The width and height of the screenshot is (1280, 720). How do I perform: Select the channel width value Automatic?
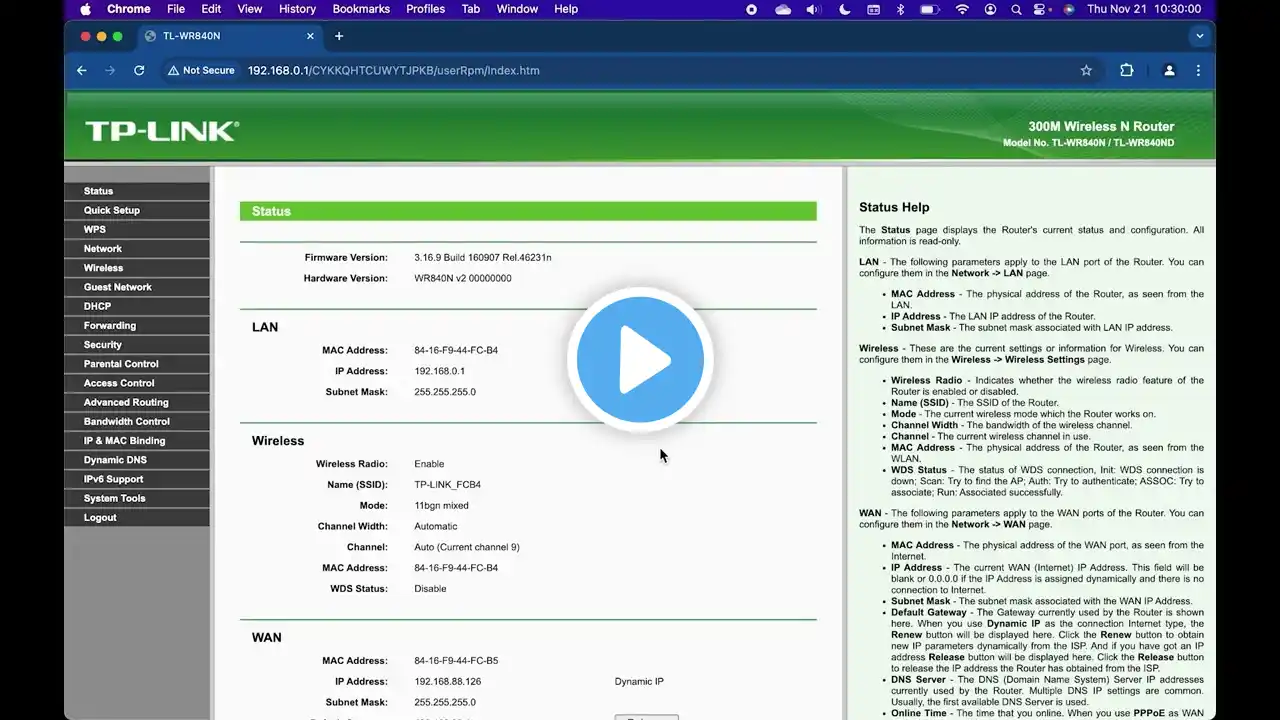coord(436,526)
